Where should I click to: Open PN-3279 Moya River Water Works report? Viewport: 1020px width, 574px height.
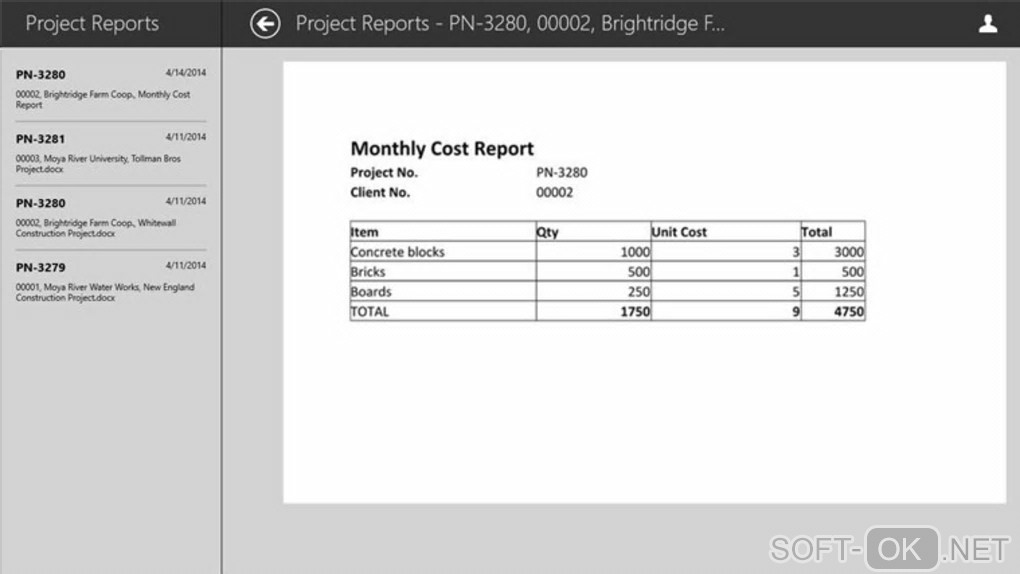(111, 282)
